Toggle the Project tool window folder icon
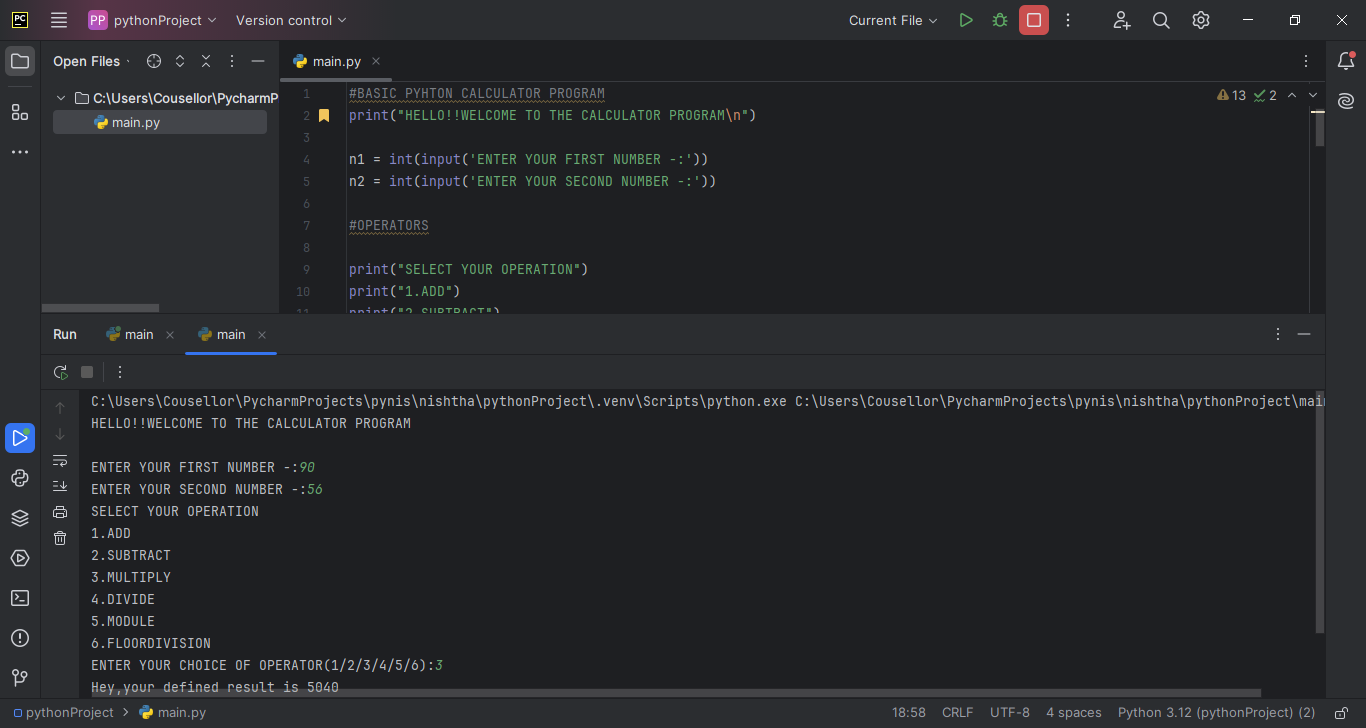 click(x=20, y=61)
